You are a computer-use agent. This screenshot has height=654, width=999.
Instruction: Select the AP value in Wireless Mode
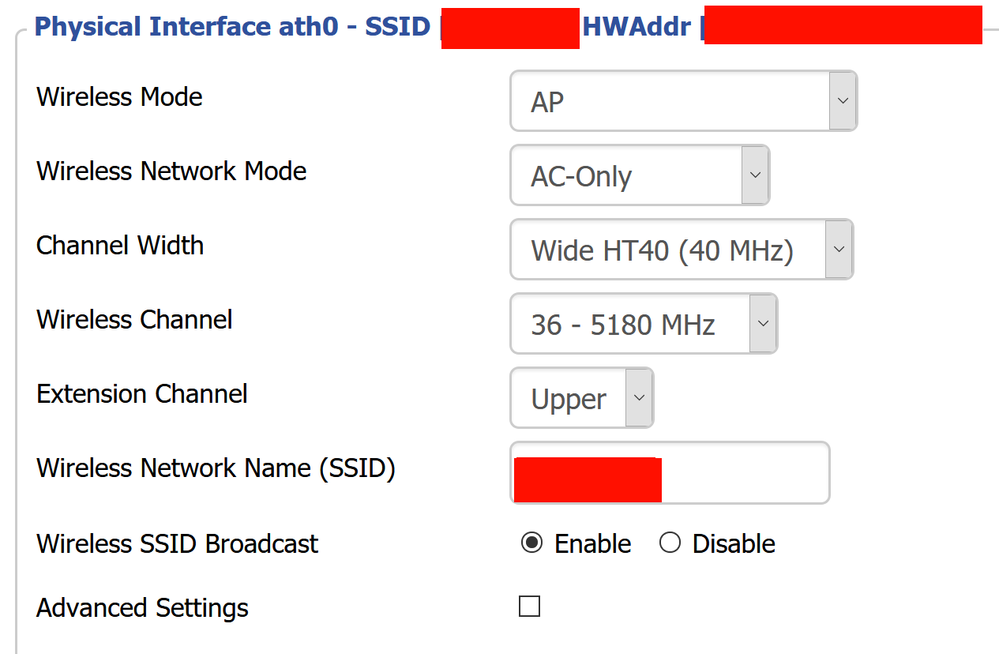[x=684, y=101]
